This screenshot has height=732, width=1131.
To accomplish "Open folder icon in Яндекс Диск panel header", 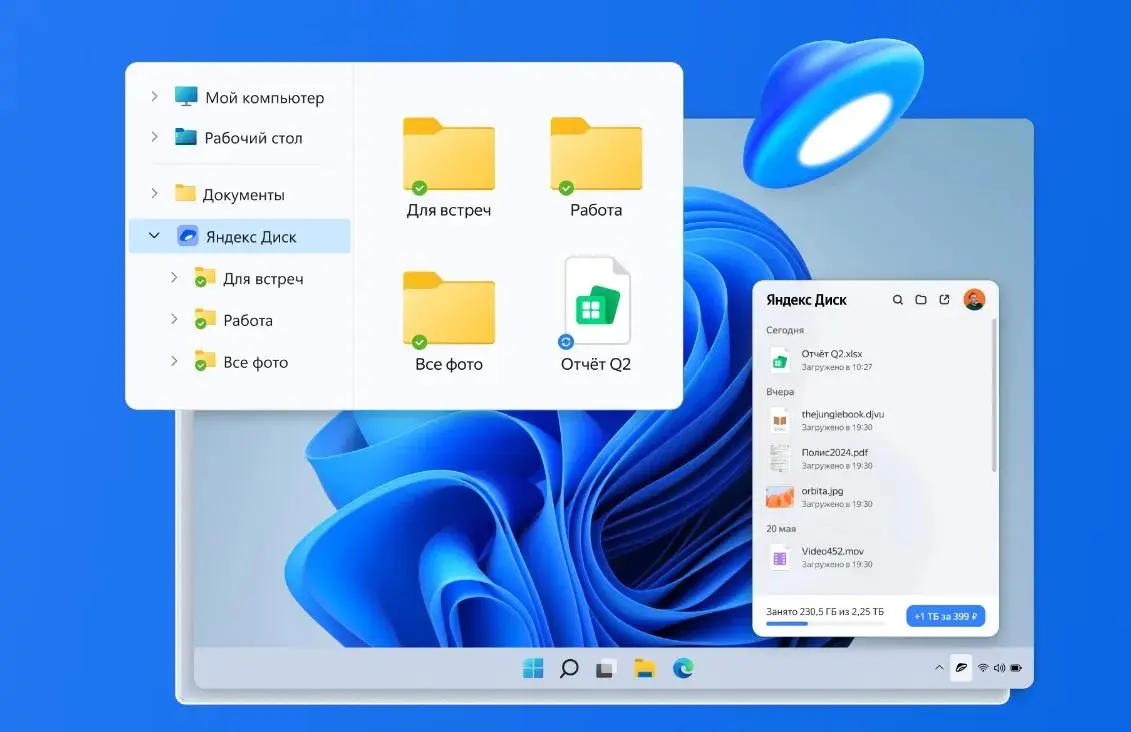I will [920, 299].
